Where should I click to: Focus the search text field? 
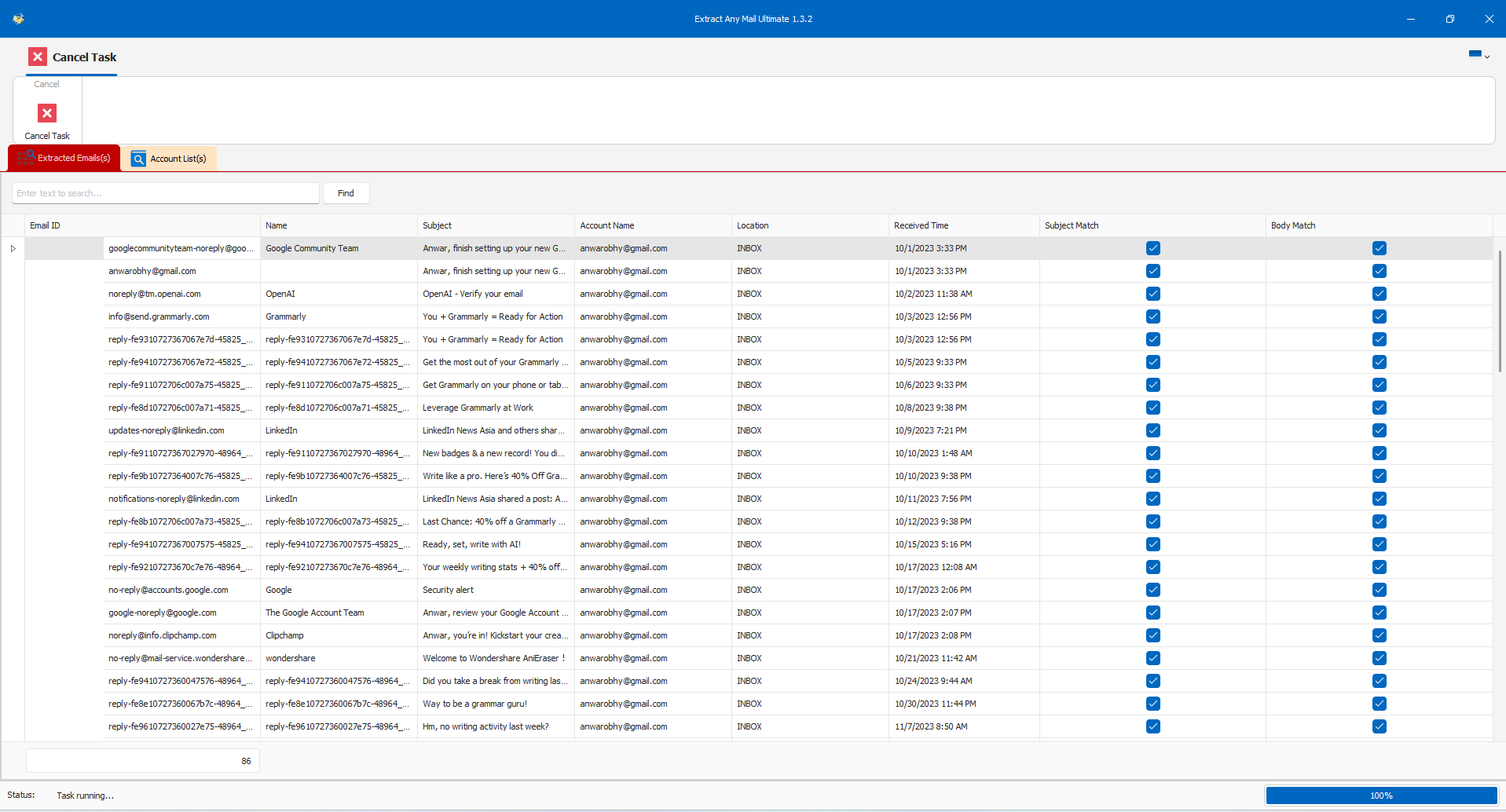click(x=166, y=193)
